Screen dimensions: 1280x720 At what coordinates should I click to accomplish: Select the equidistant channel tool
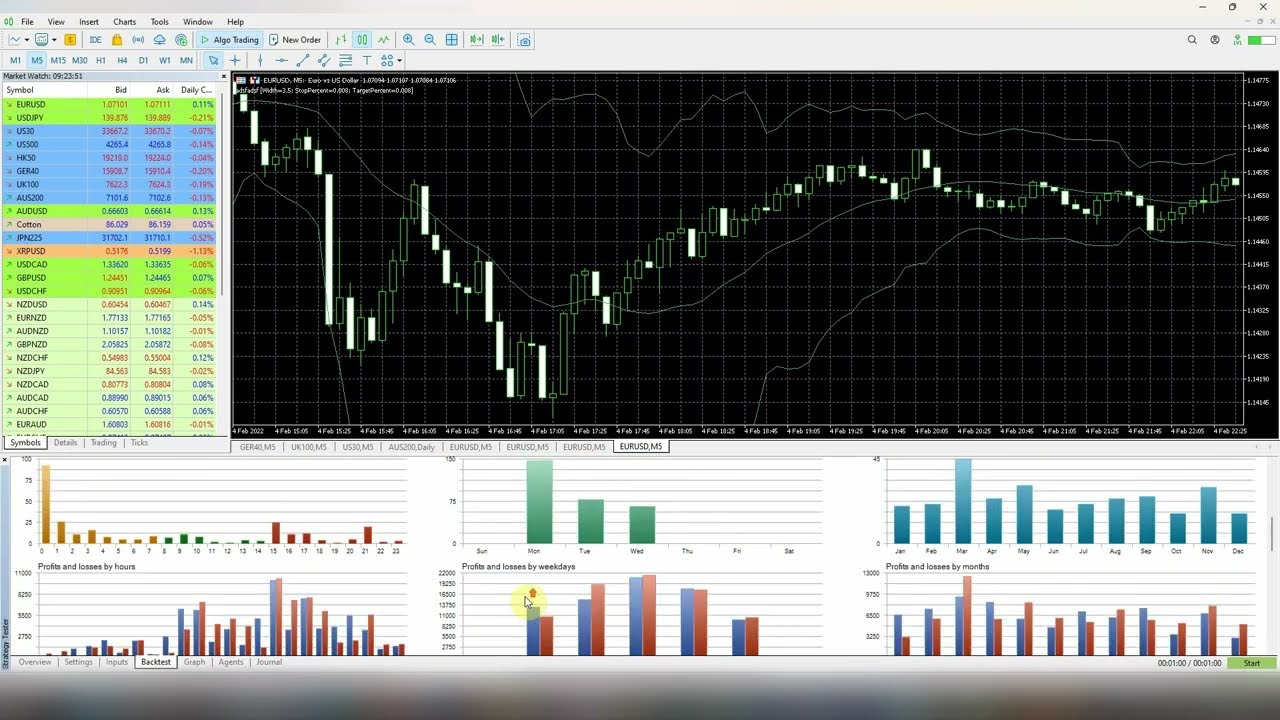324,61
